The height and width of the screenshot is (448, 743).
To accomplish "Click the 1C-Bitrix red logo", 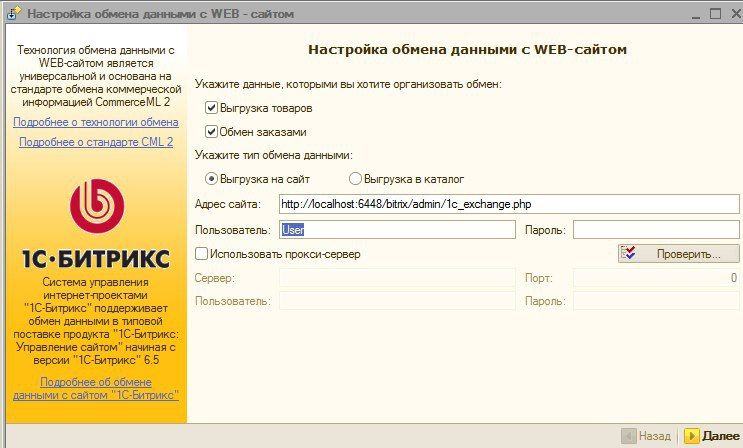I will pos(97,206).
